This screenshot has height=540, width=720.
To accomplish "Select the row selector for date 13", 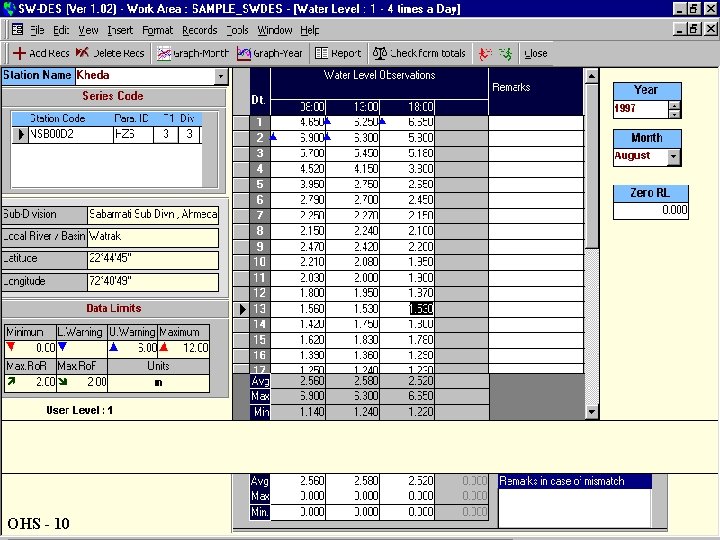I will coord(242,309).
